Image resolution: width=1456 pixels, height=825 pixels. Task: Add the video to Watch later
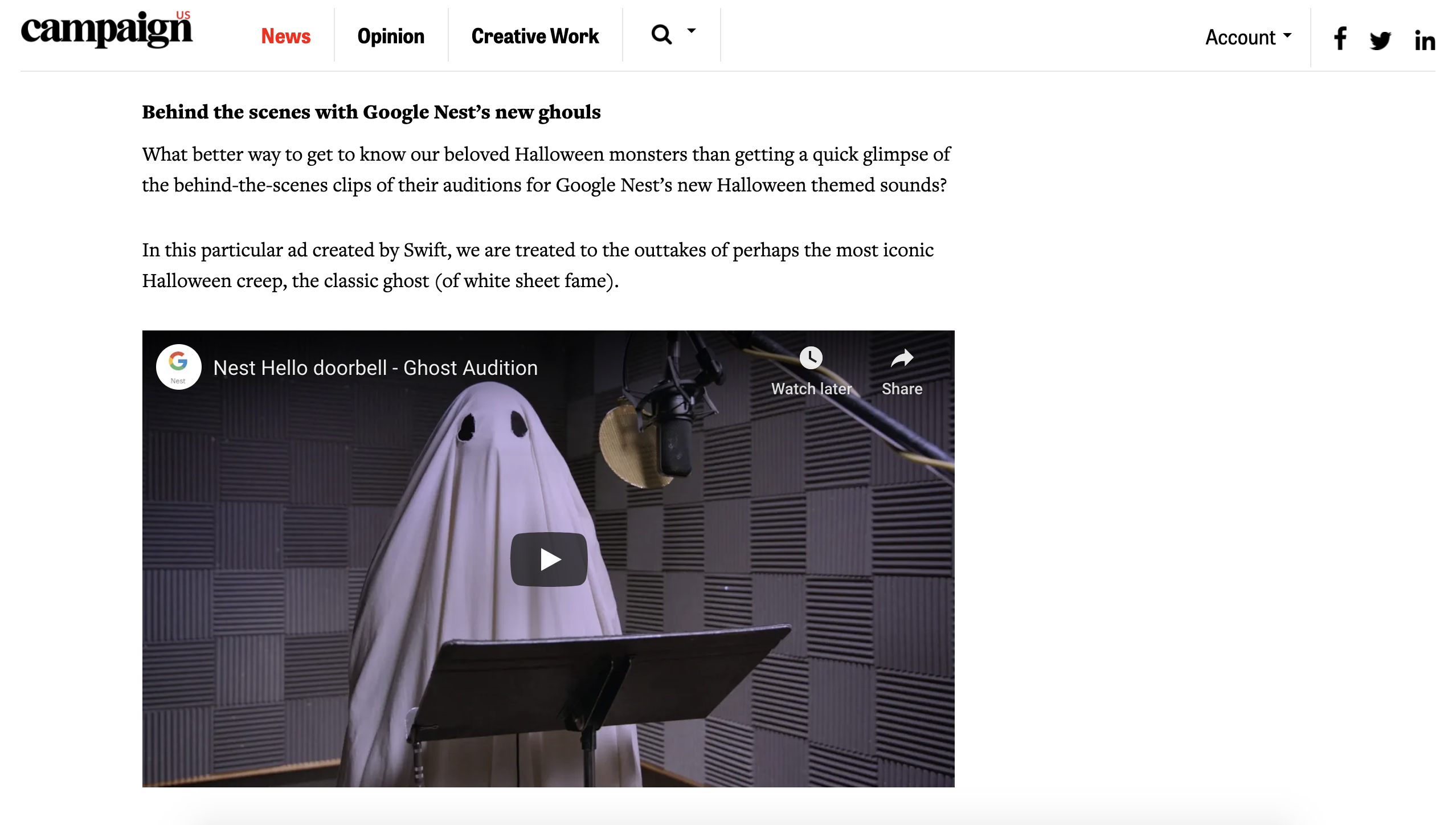(x=811, y=371)
